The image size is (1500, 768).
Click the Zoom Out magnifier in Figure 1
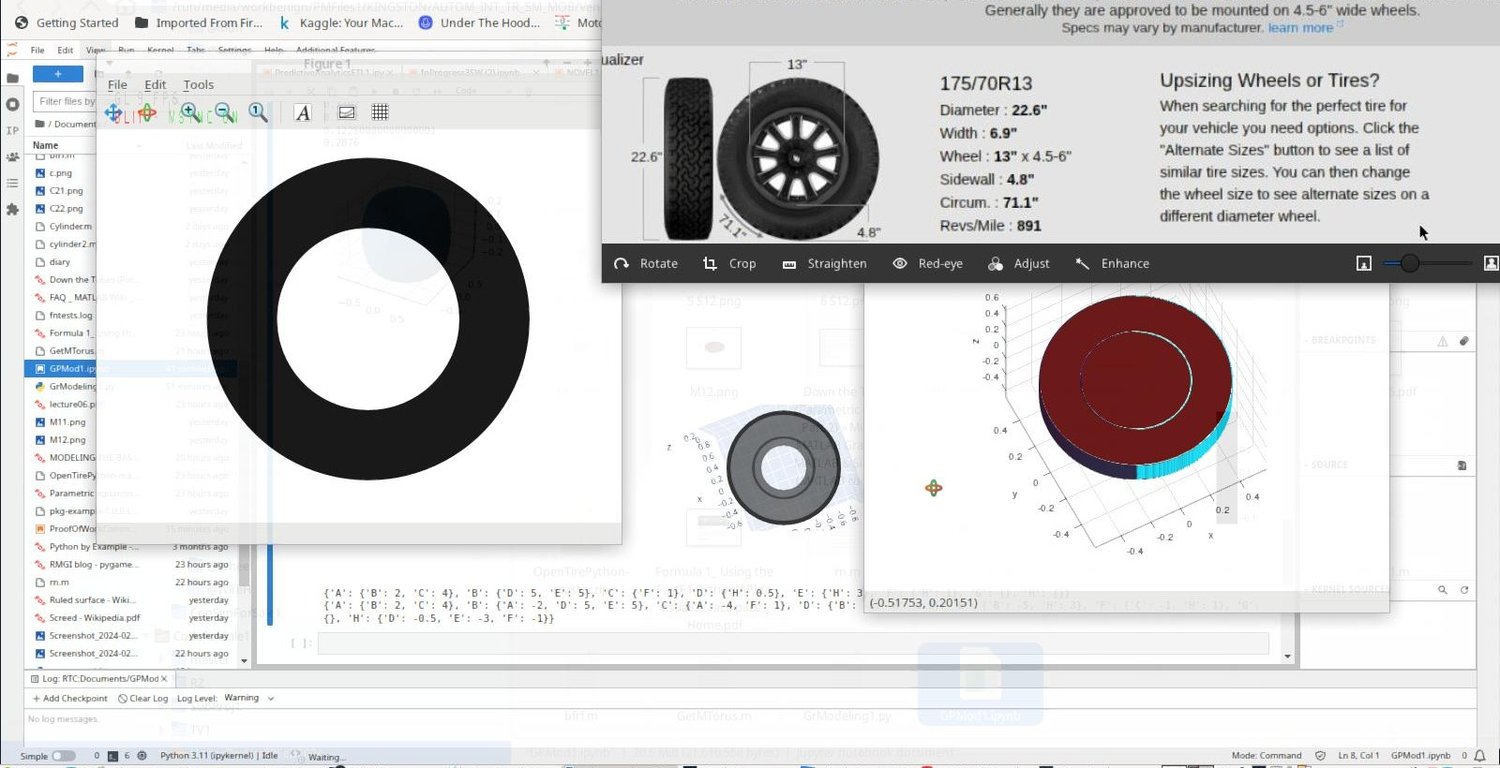[x=224, y=112]
